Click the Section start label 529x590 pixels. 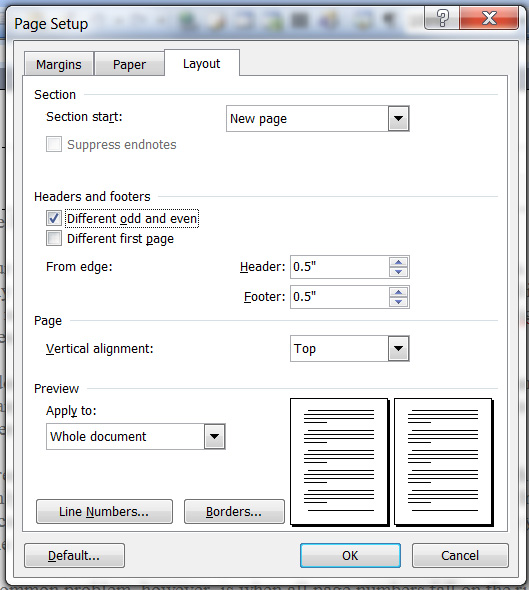84,117
